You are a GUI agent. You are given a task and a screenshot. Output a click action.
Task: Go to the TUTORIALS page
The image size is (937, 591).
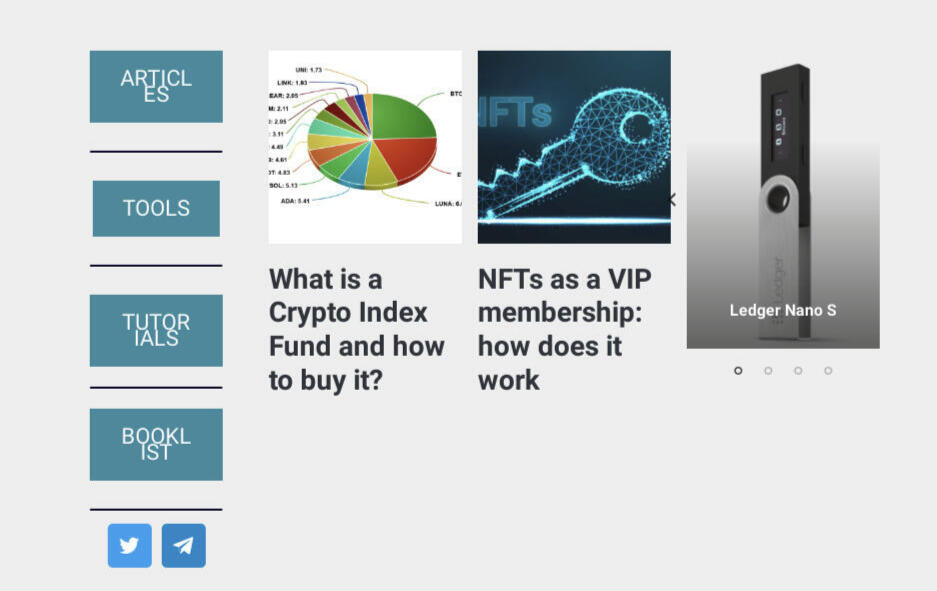coord(156,330)
